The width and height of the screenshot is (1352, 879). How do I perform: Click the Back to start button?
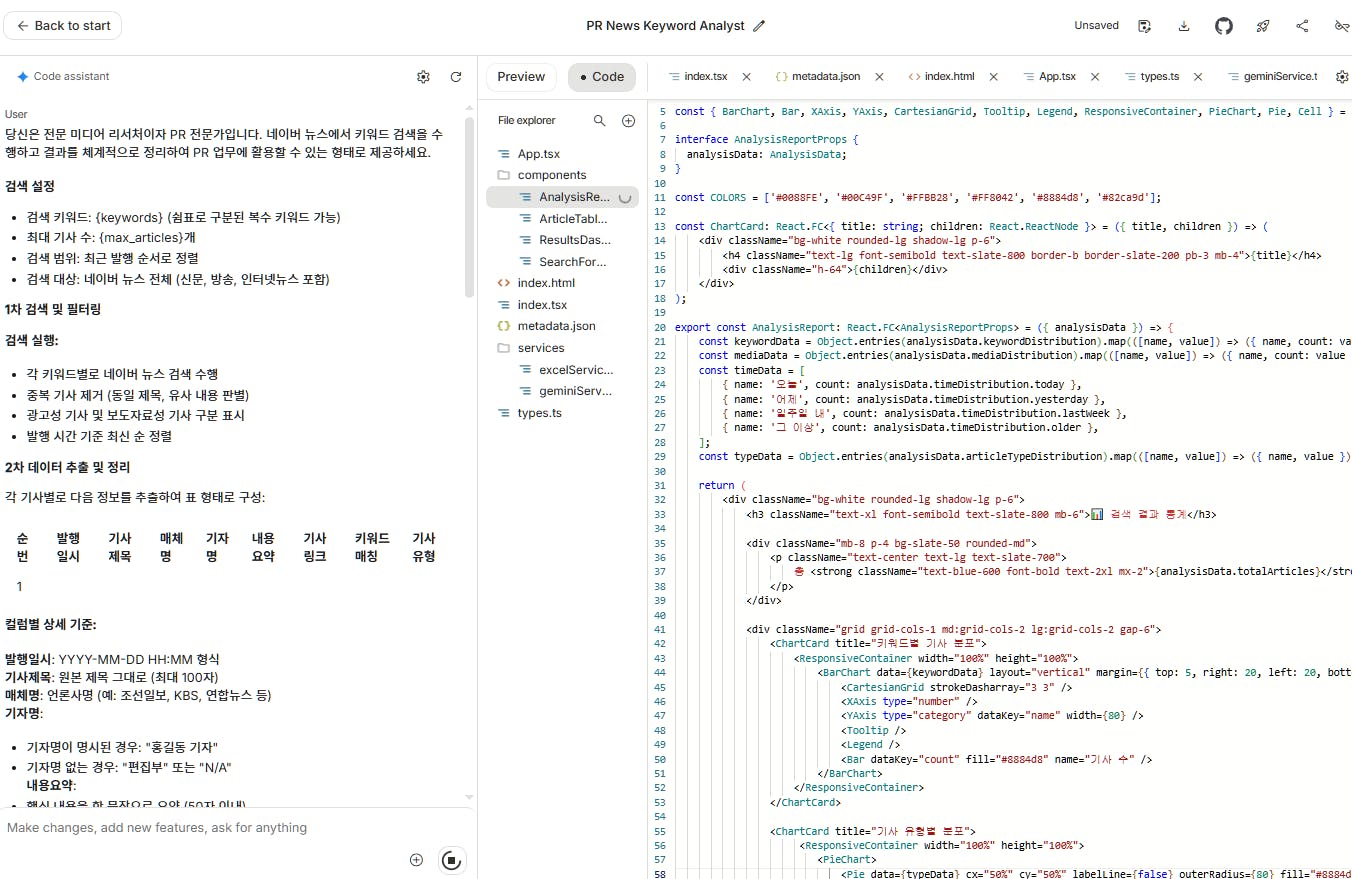point(62,25)
